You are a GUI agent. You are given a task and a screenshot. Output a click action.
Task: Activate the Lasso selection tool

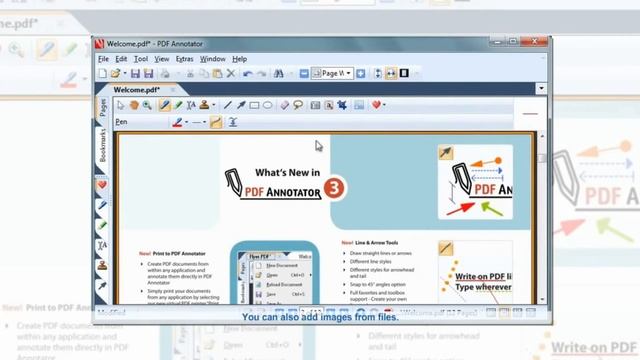point(298,105)
